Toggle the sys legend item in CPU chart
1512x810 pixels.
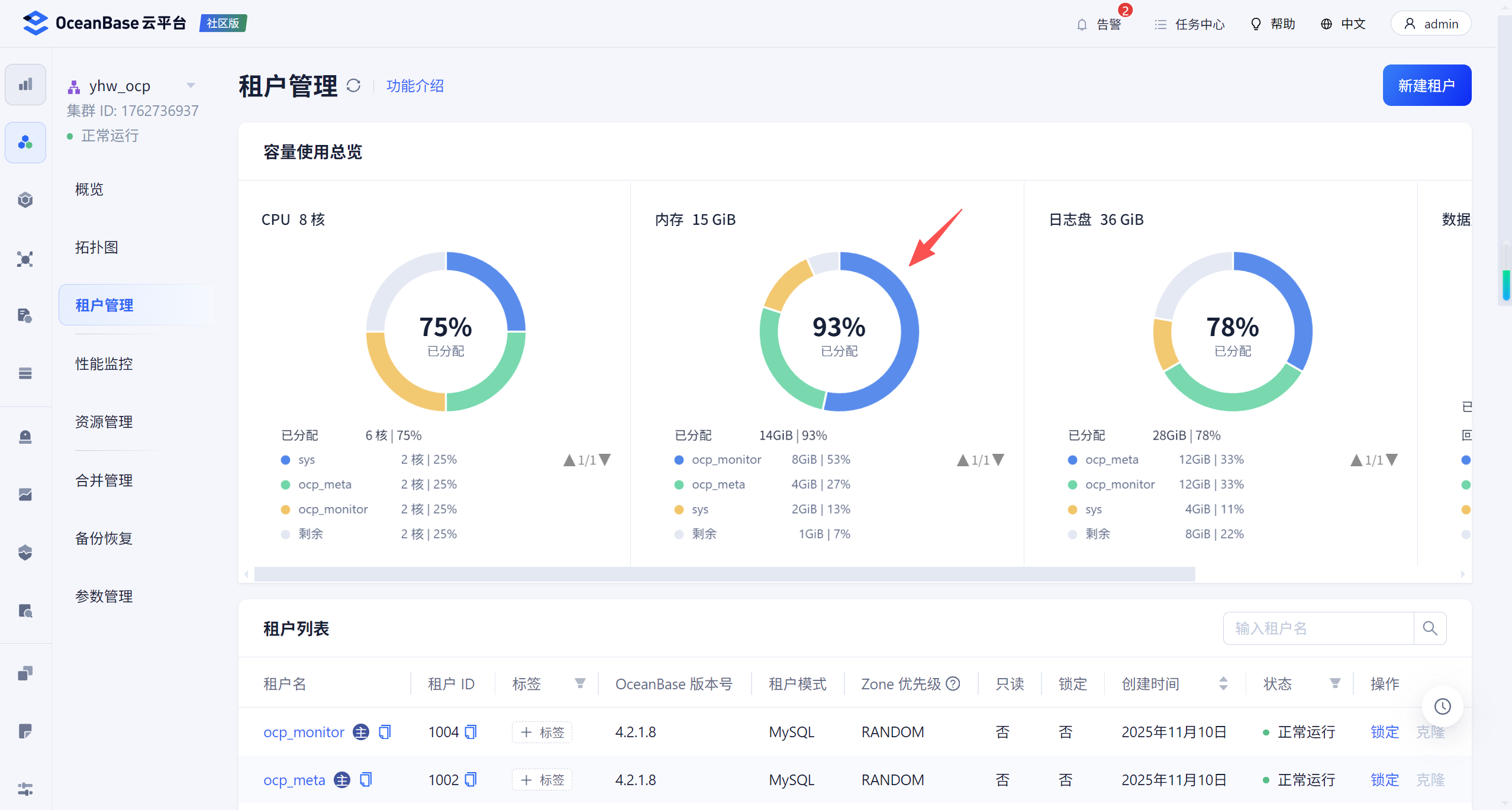306,460
